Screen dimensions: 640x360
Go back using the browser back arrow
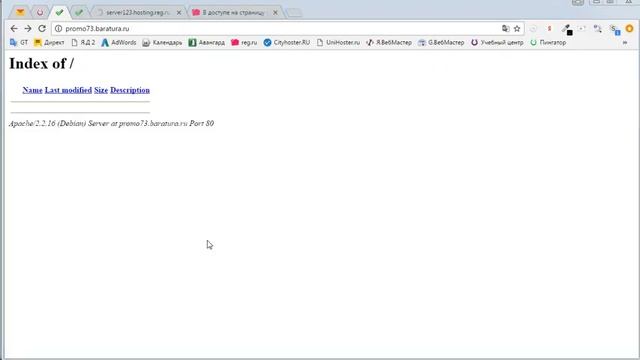pos(14,29)
